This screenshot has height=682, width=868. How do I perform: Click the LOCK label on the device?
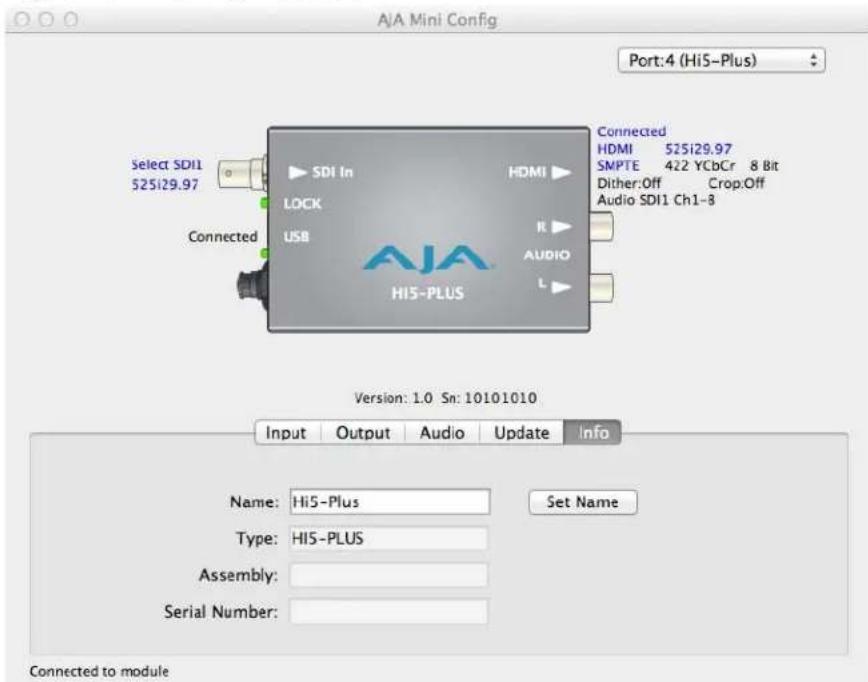coord(302,204)
